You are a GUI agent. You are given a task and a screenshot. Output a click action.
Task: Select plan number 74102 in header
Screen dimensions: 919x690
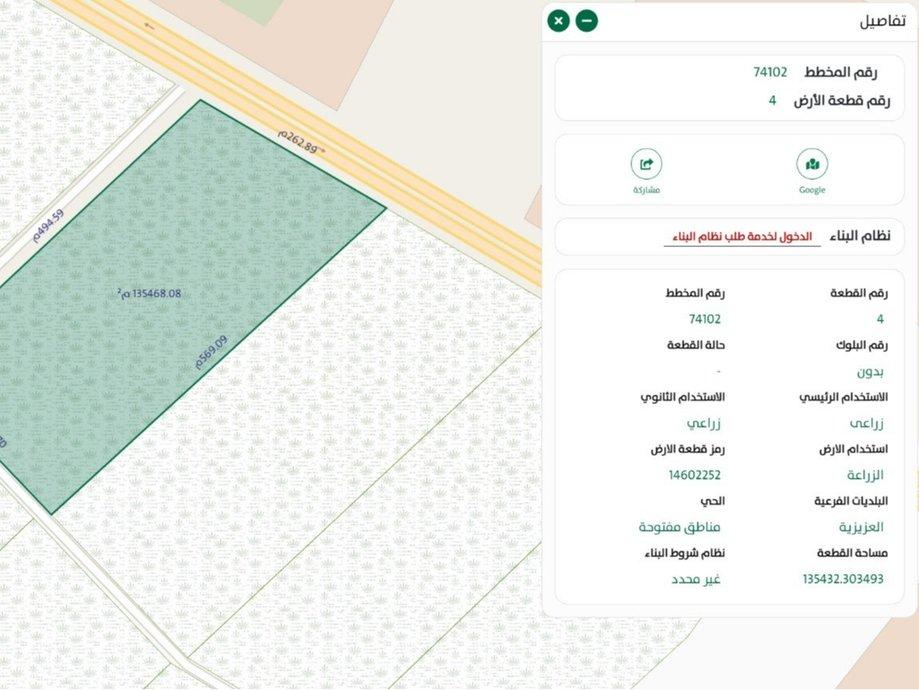pyautogui.click(x=770, y=72)
